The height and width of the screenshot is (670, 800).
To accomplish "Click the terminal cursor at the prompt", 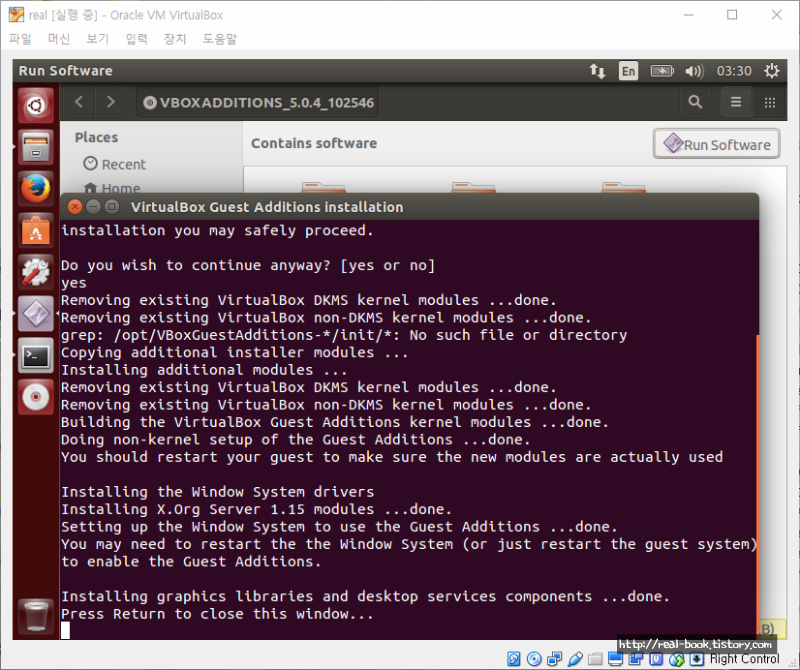I will [x=65, y=631].
